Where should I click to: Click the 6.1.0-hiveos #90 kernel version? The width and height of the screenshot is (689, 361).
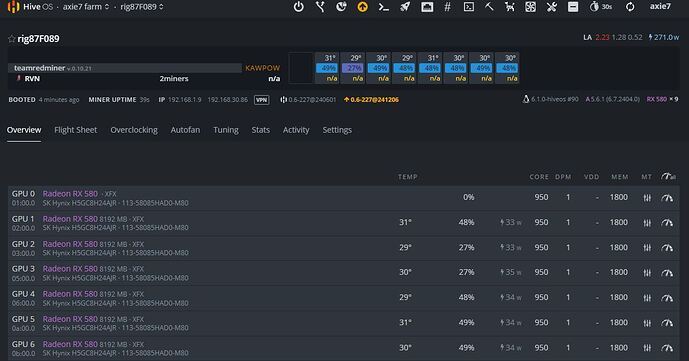551,100
